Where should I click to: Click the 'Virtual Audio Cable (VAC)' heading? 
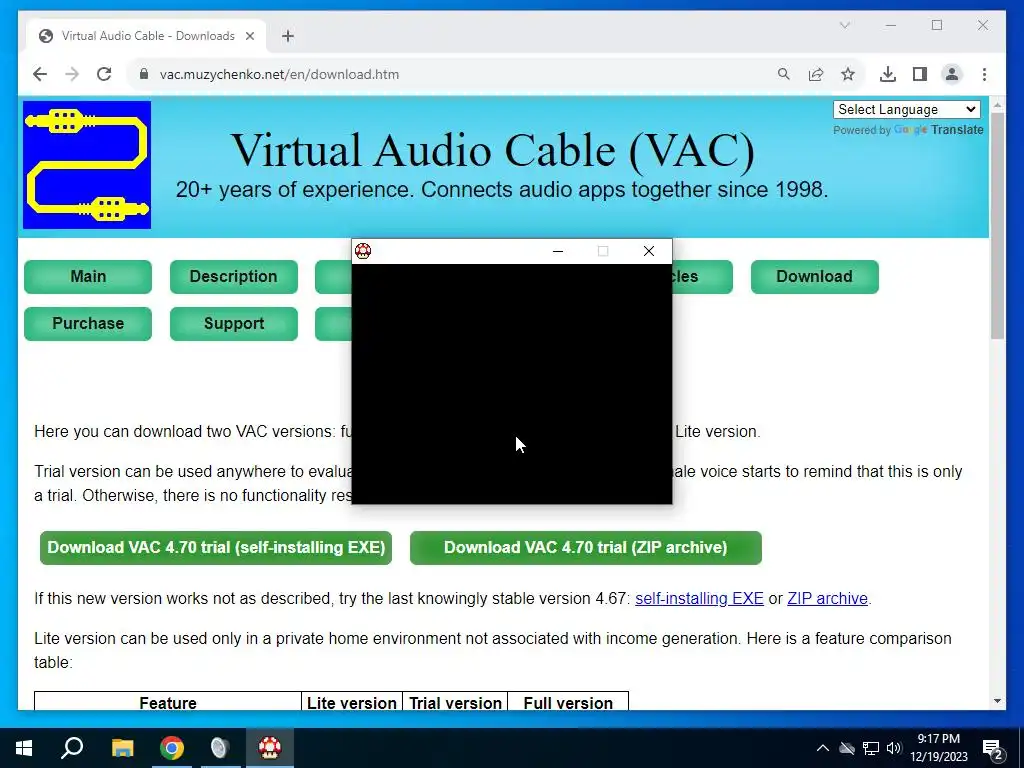pos(493,150)
